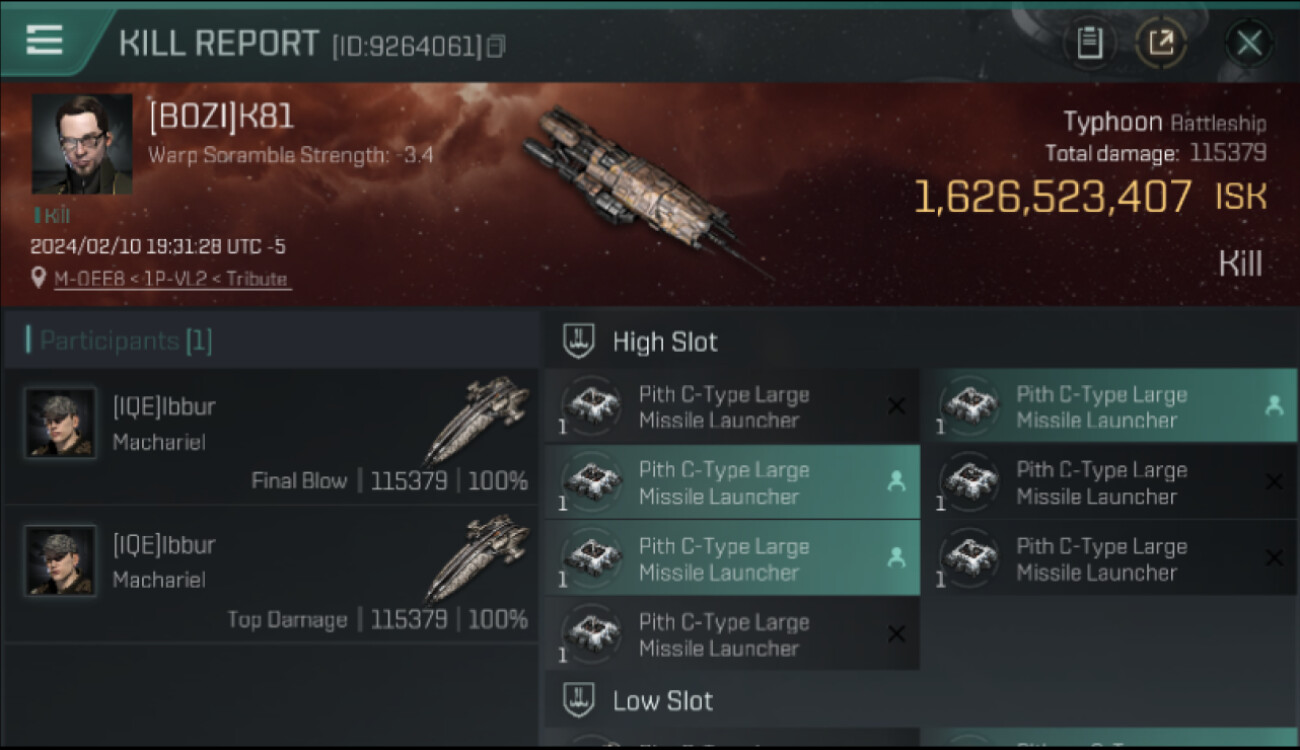Click the Typhoon Battleship ship name label
Viewport: 1300px width, 750px height.
click(1164, 123)
